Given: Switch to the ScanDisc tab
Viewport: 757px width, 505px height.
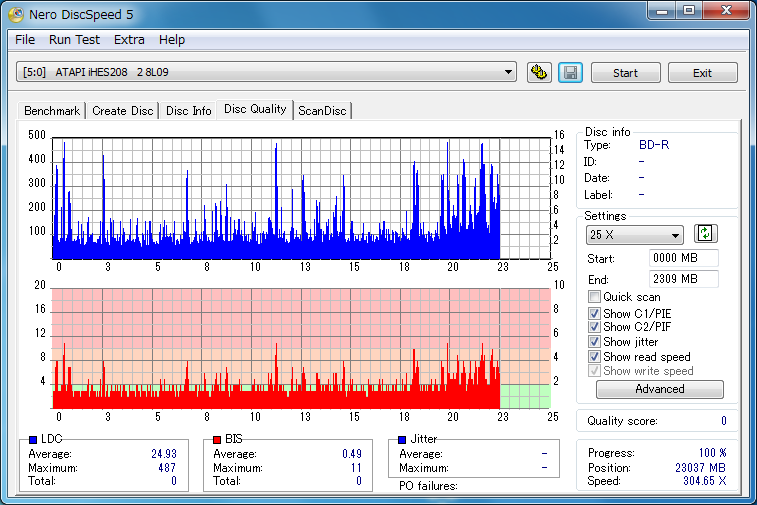Looking at the screenshot, I should point(322,111).
